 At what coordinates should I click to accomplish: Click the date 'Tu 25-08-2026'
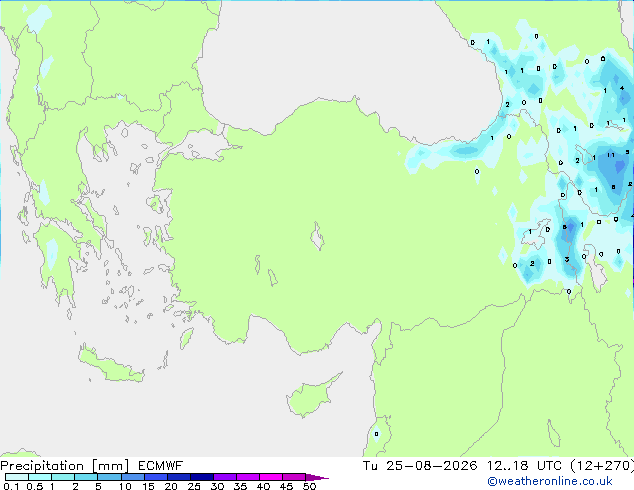pyautogui.click(x=420, y=466)
